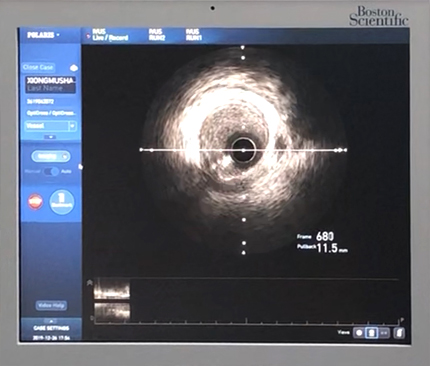This screenshot has height=366, width=430.
Task: Expand the case details chevron below Vessel
Action: tap(50, 137)
